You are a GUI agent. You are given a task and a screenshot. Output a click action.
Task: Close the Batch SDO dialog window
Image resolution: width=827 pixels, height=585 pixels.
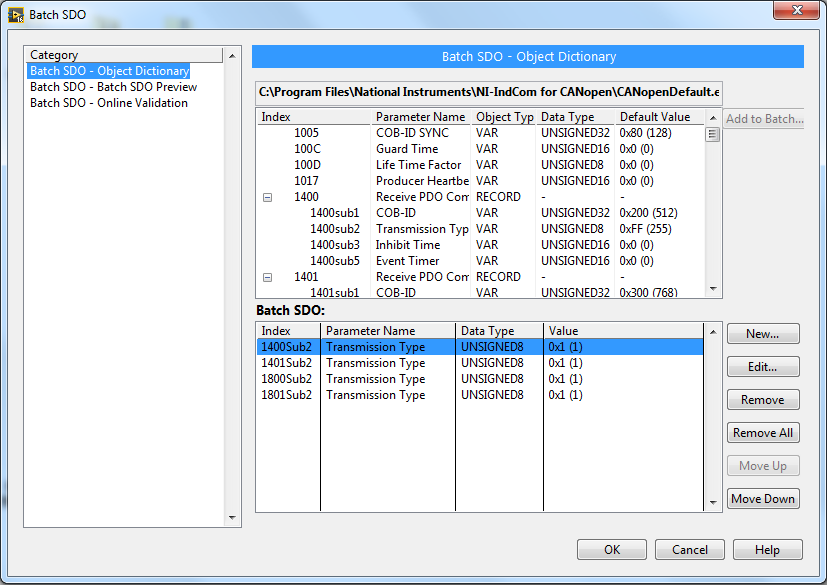796,10
